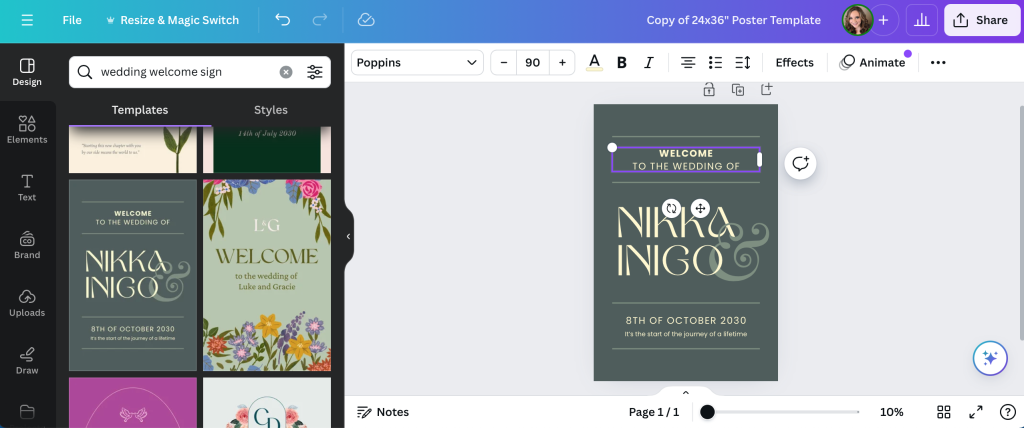Select the floral monogram CD template
1024x428 pixels.
267,403
